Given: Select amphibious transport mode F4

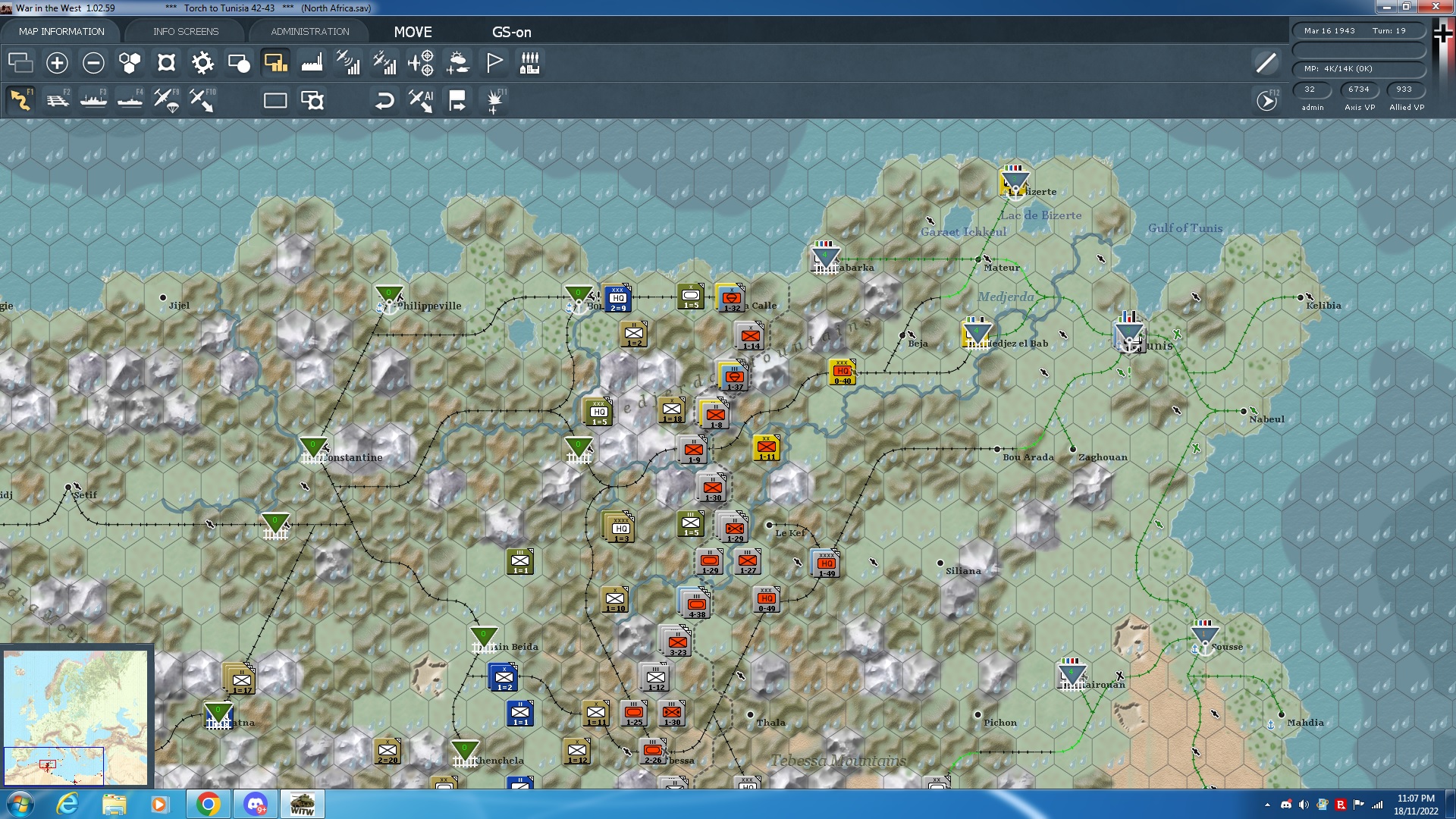Looking at the screenshot, I should [130, 100].
